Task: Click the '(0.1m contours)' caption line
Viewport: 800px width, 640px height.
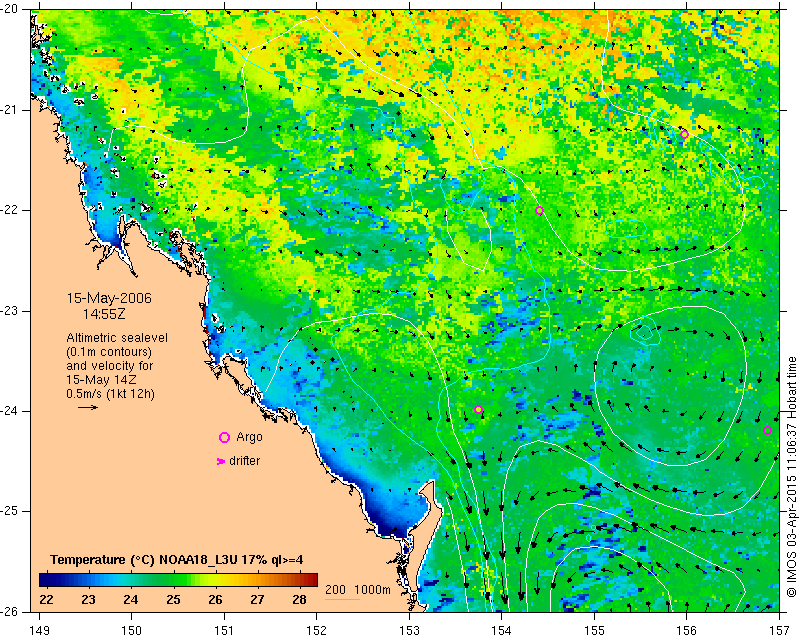Action: pos(109,352)
